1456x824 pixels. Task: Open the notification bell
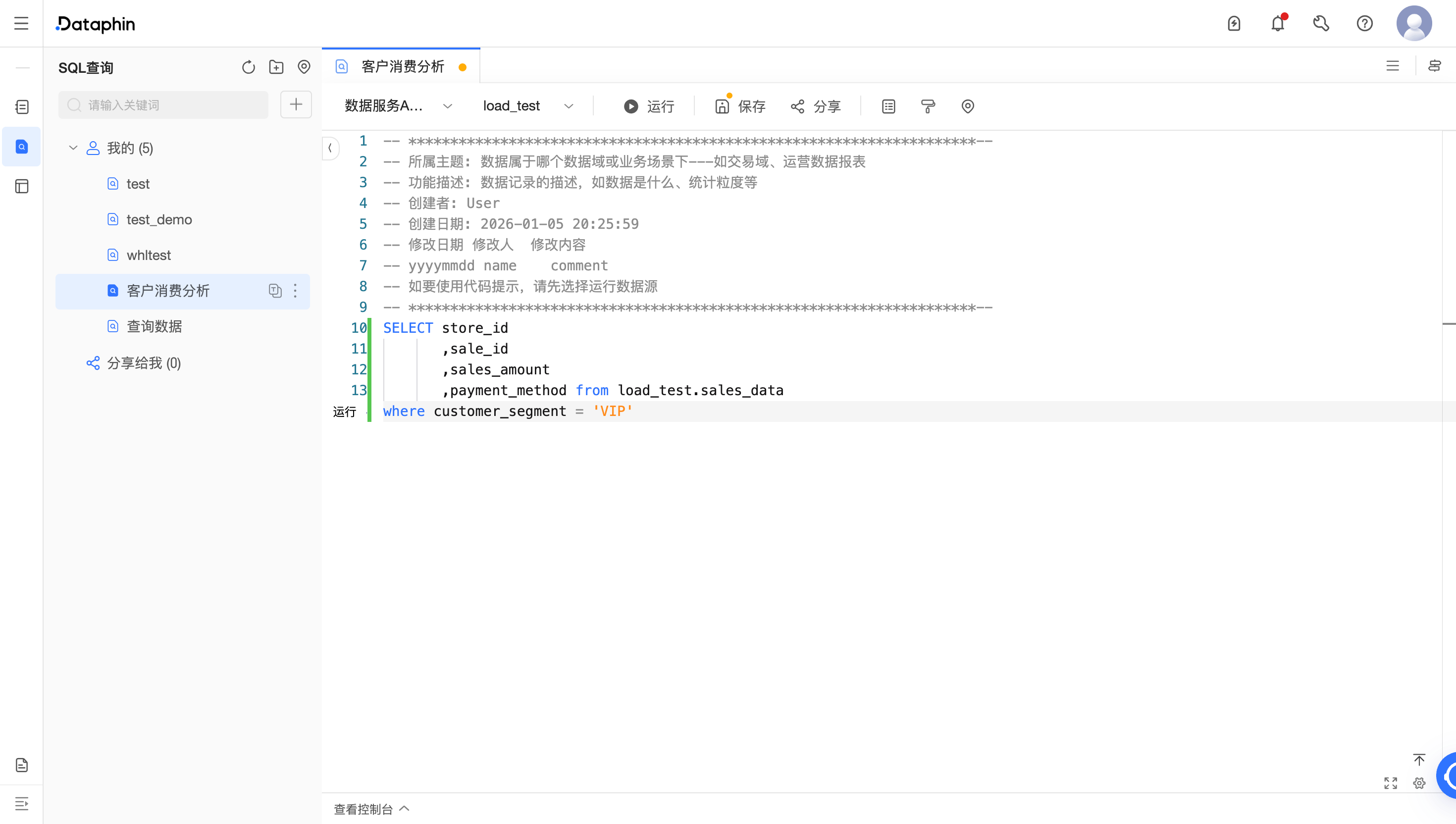[1277, 24]
